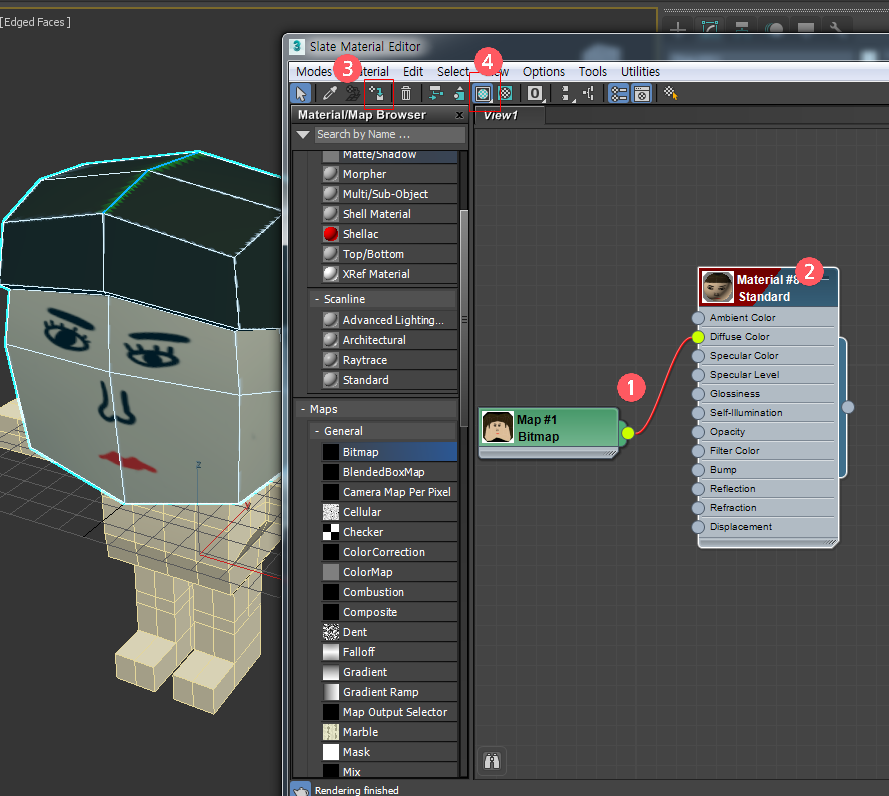Open the Tools menu
The height and width of the screenshot is (796, 889).
(592, 71)
